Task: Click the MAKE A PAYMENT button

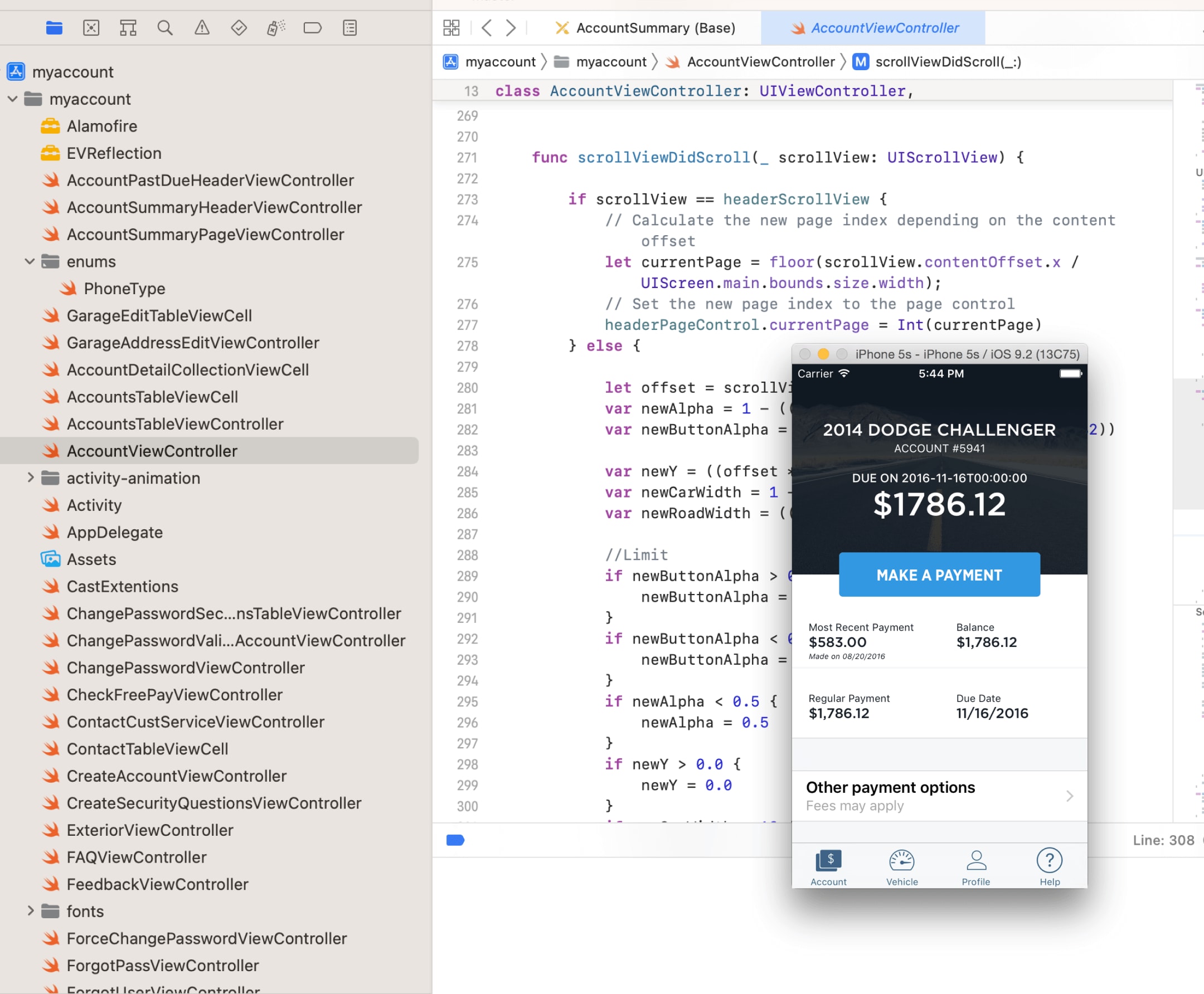Action: (x=939, y=575)
